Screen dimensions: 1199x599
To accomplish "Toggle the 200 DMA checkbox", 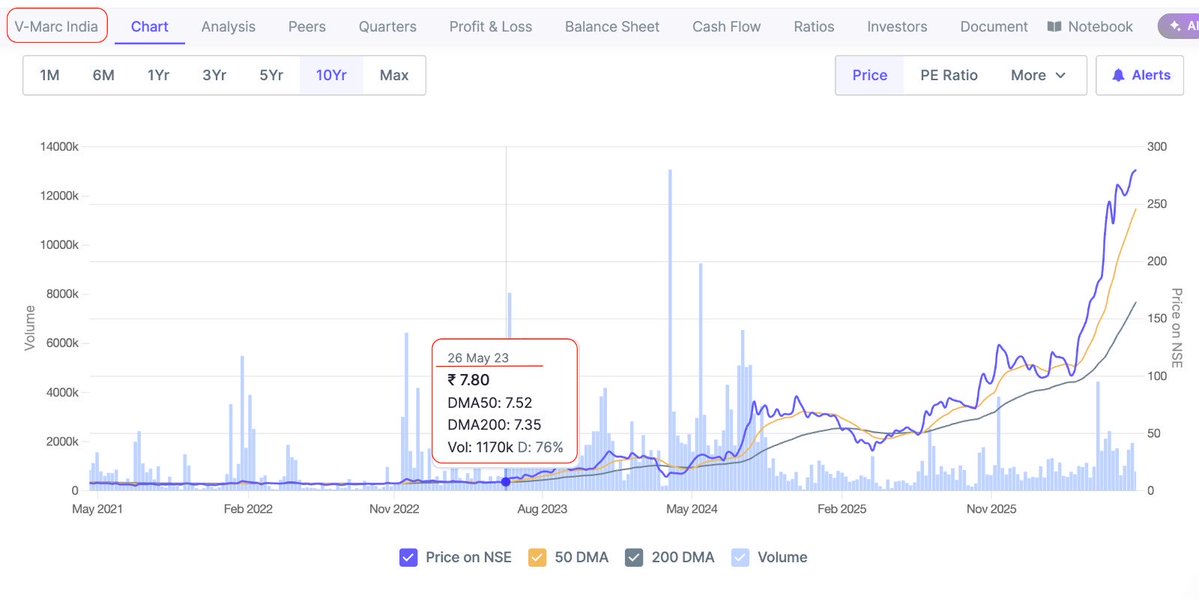I will tap(634, 557).
